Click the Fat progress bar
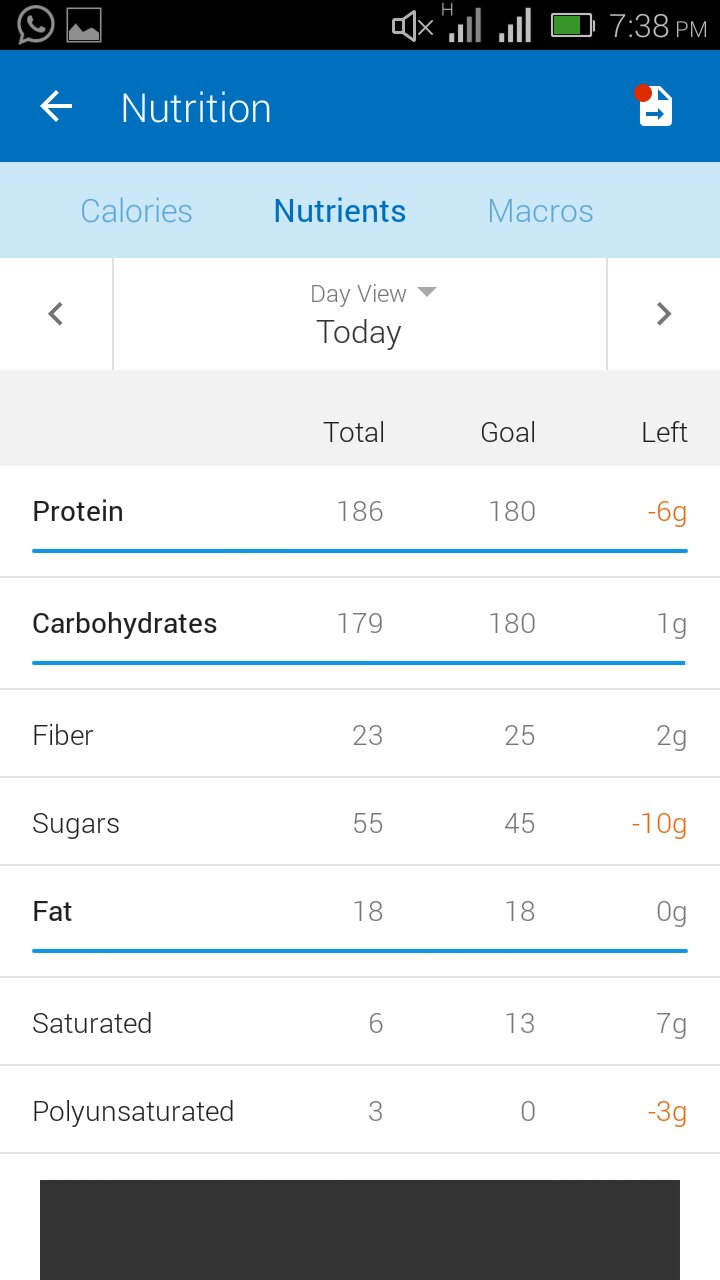The height and width of the screenshot is (1280, 720). pos(360,950)
